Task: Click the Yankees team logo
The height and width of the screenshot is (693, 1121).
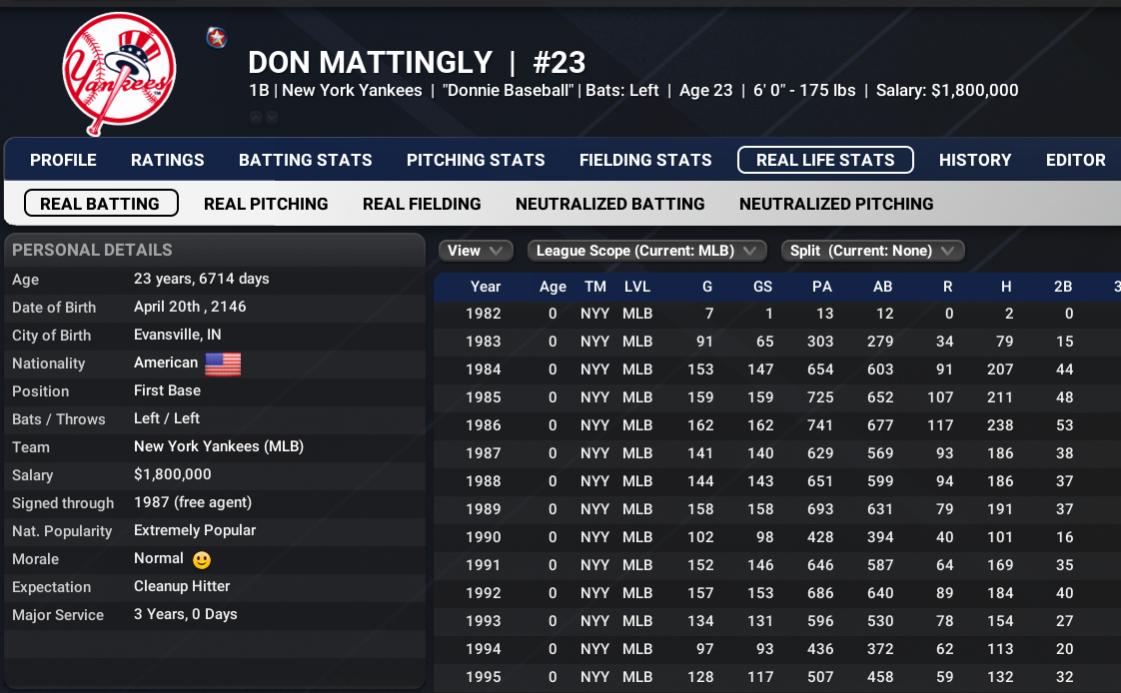Action: [x=119, y=73]
